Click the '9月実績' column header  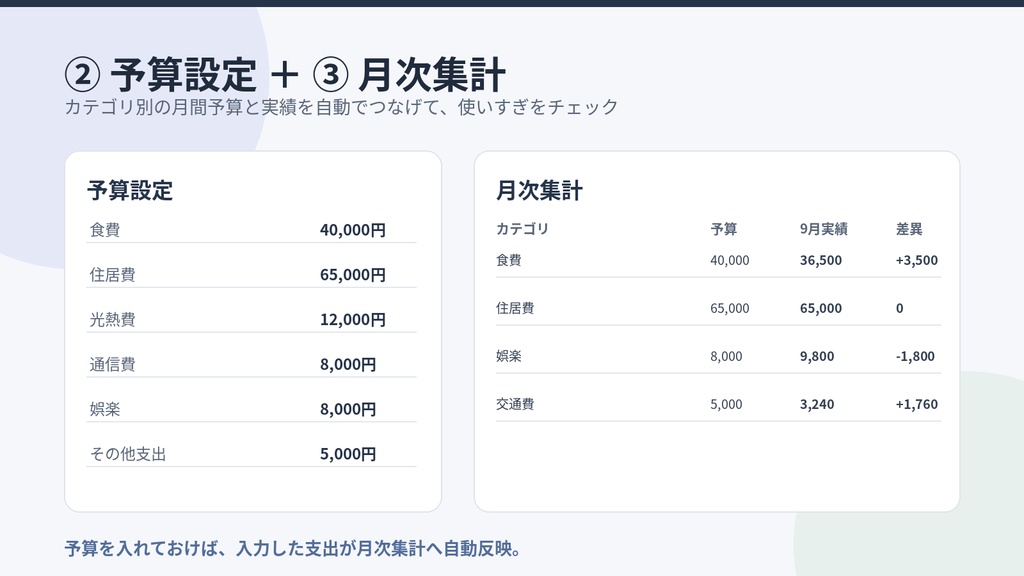click(824, 229)
